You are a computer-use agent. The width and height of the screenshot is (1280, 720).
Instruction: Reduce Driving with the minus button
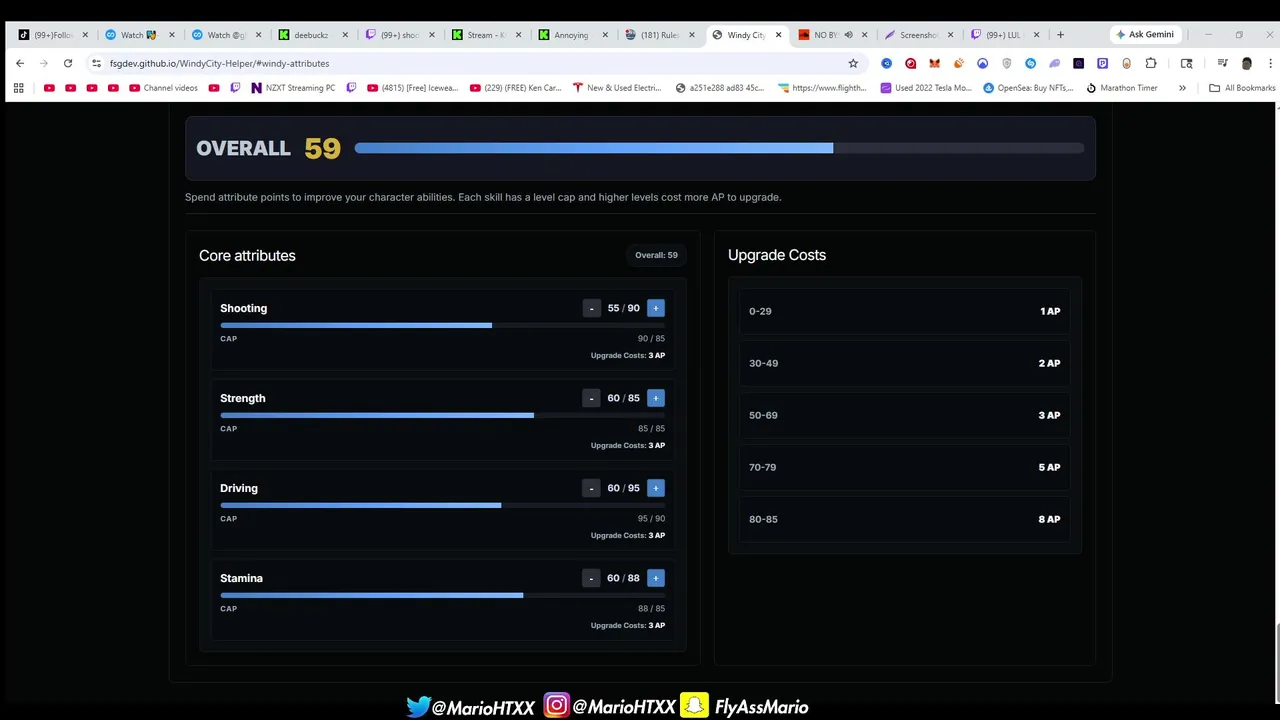point(591,488)
